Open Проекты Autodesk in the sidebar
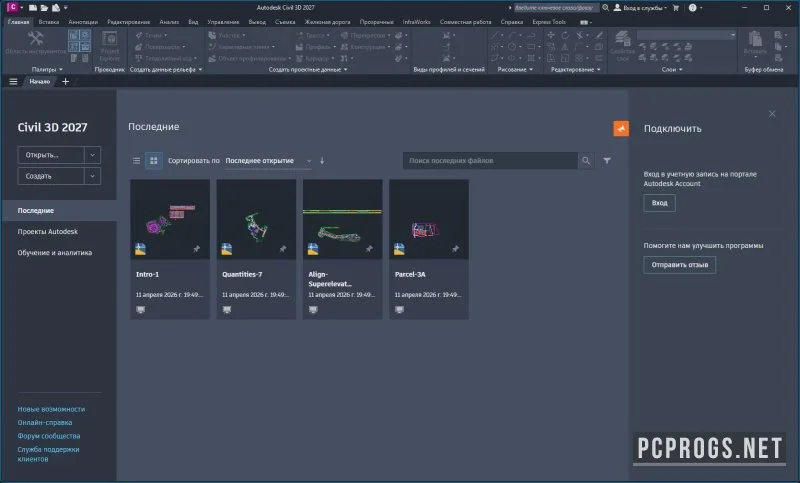 point(48,232)
